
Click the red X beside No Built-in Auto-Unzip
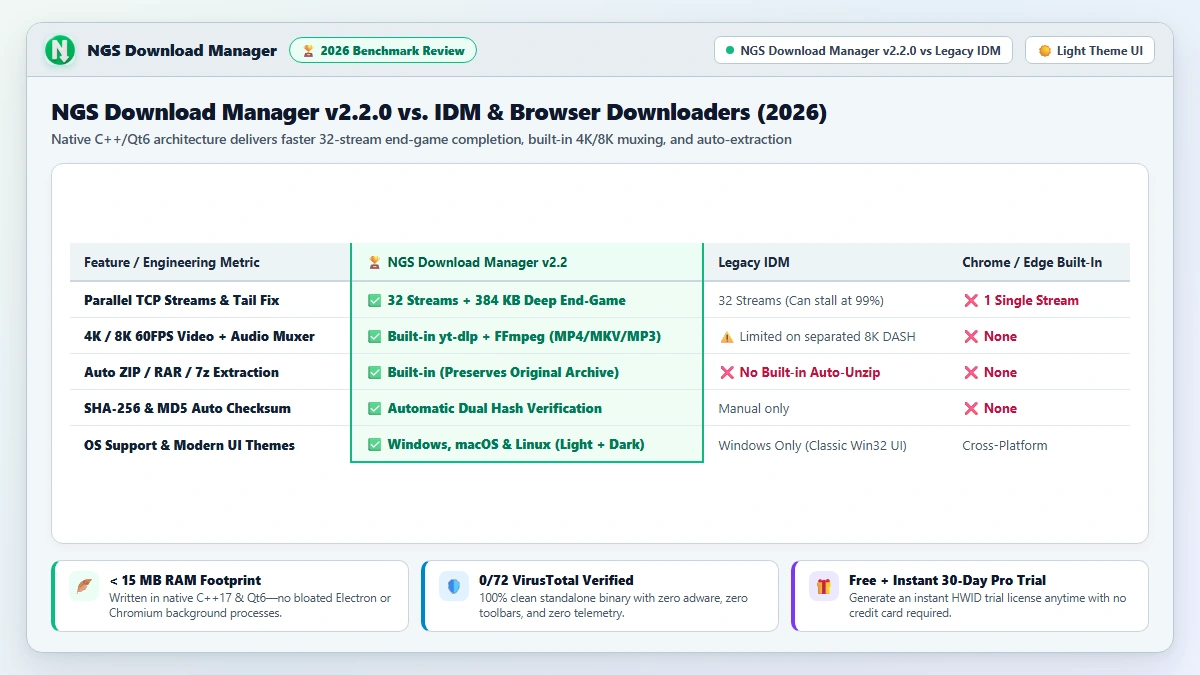click(x=726, y=372)
